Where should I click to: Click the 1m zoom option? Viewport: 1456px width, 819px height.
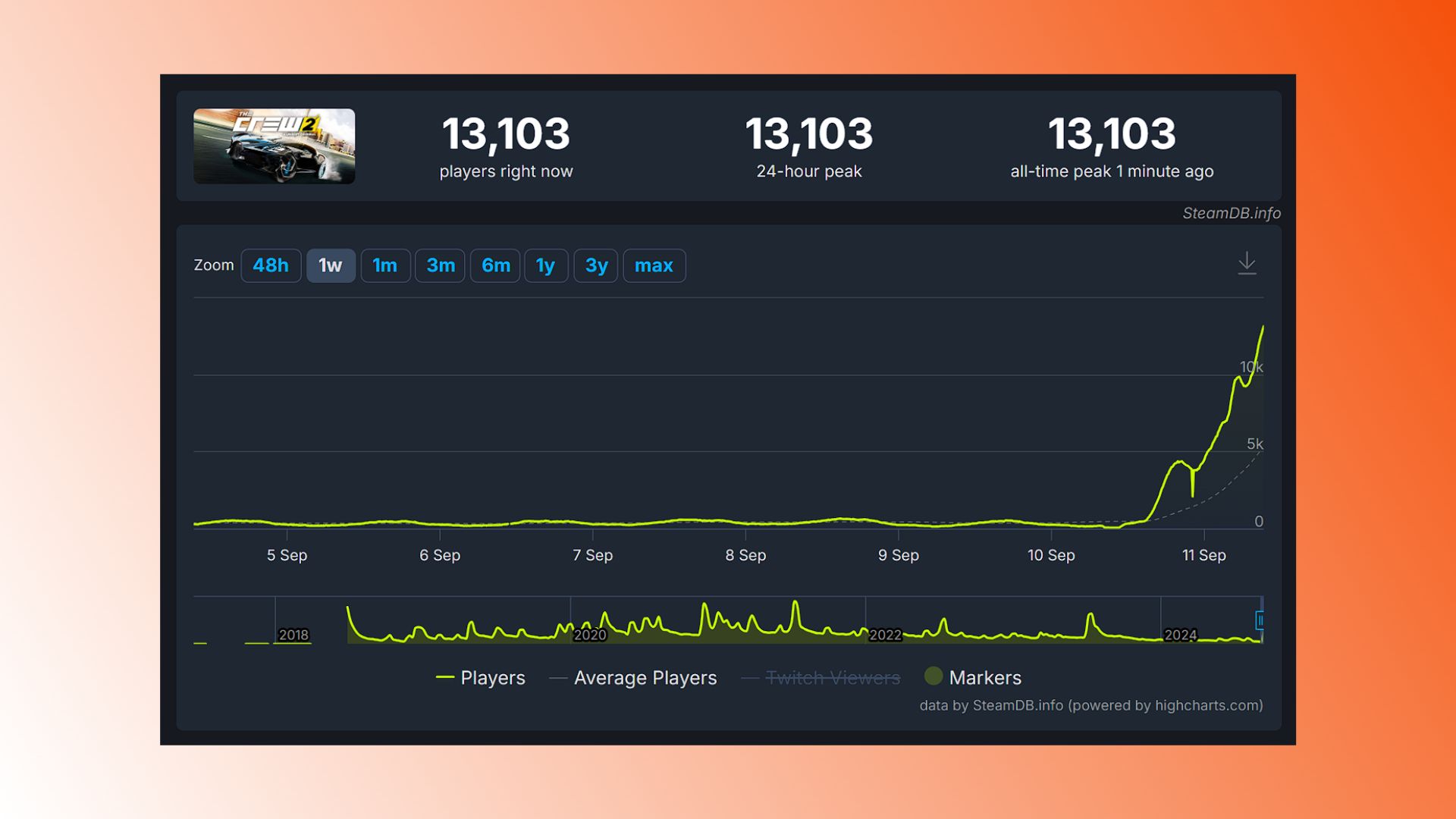point(385,265)
